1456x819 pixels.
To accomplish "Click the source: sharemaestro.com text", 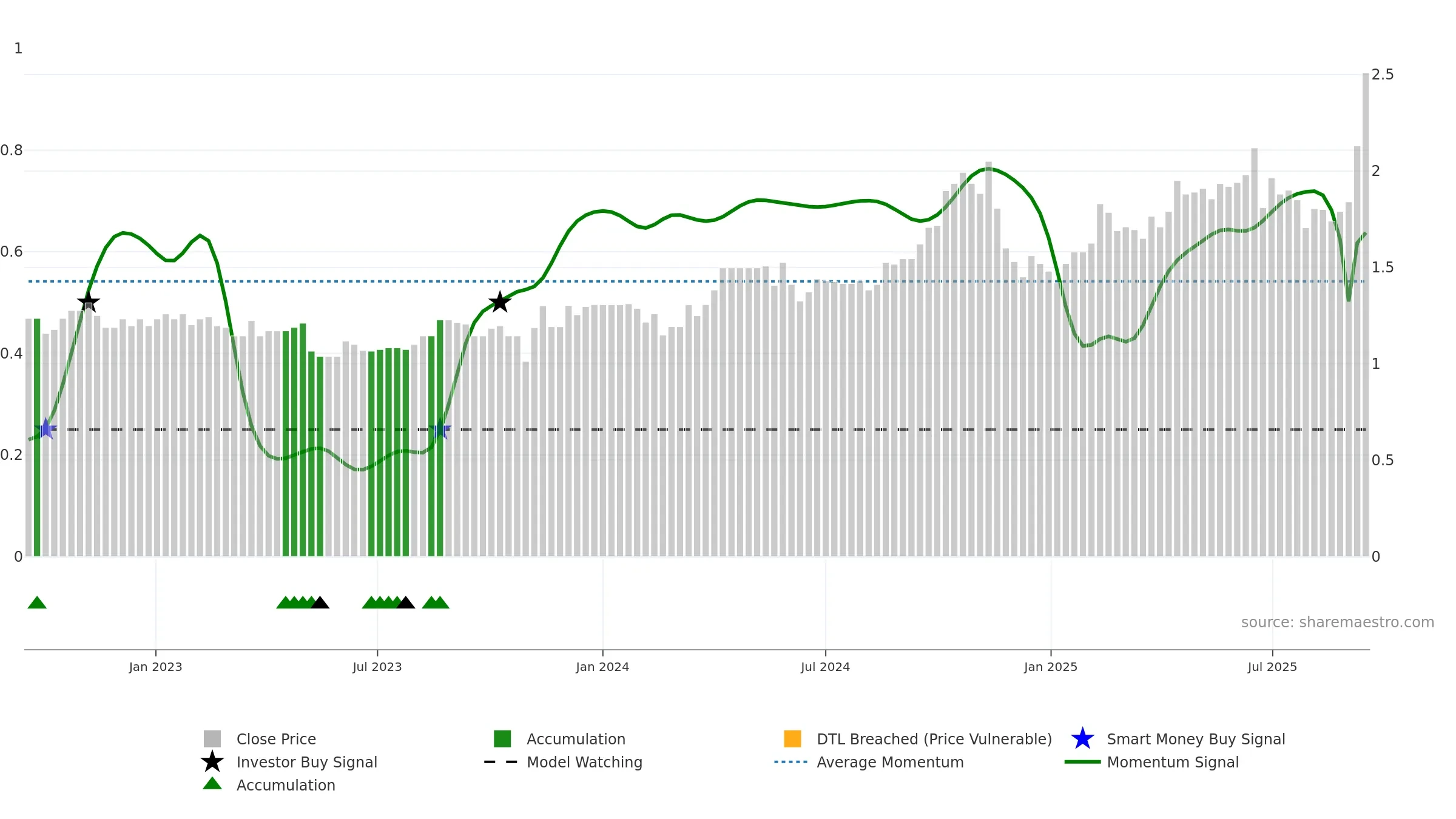I will pyautogui.click(x=1338, y=622).
